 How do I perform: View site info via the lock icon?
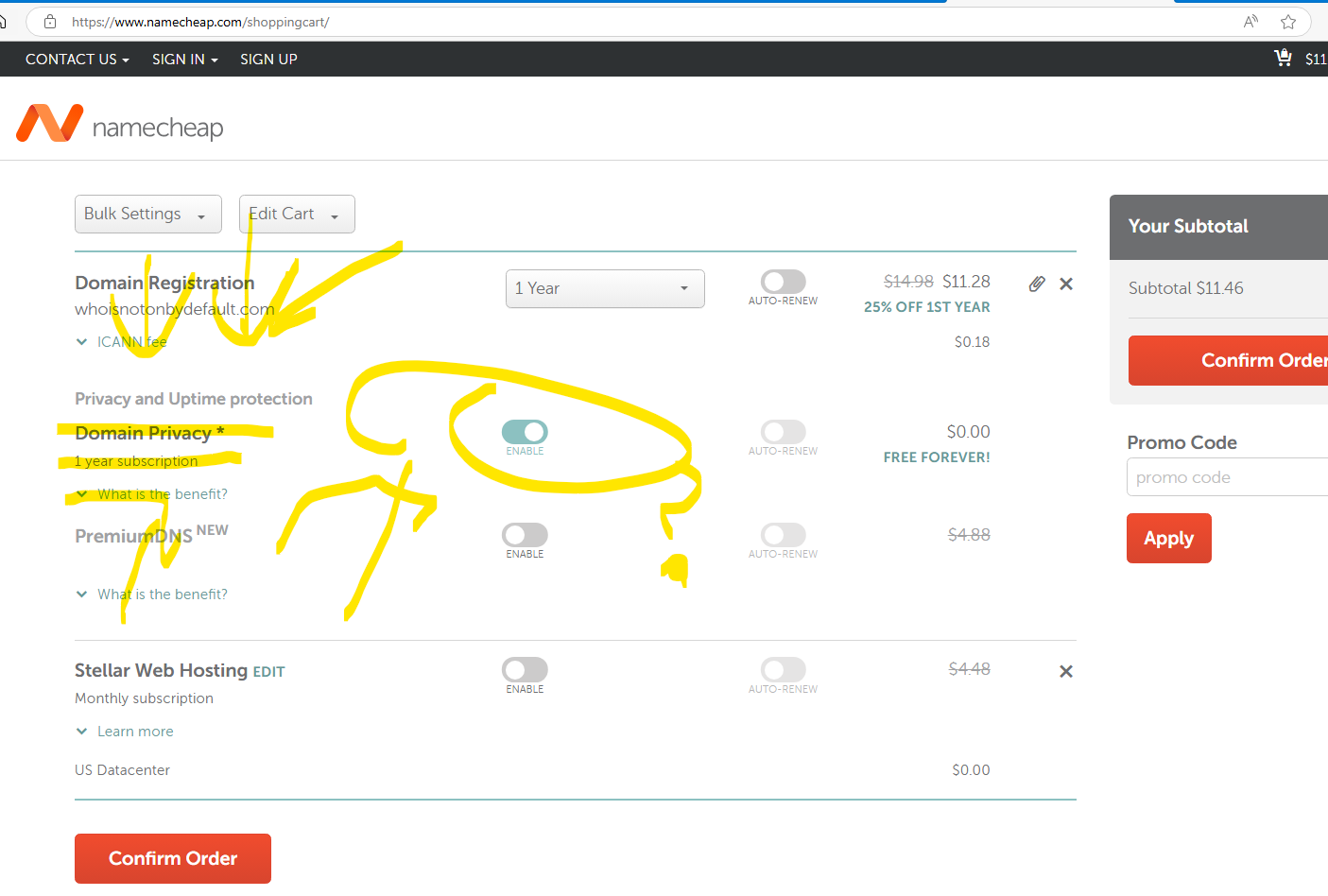click(x=50, y=22)
